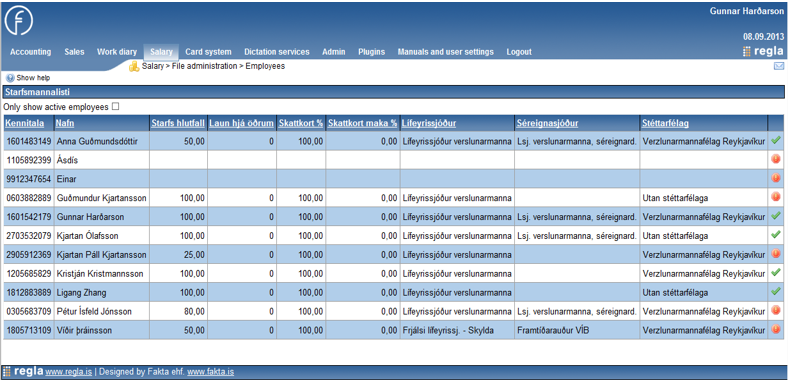Click the 25,00 Starfs hlutfall value
The height and width of the screenshot is (380, 790).
194,255
